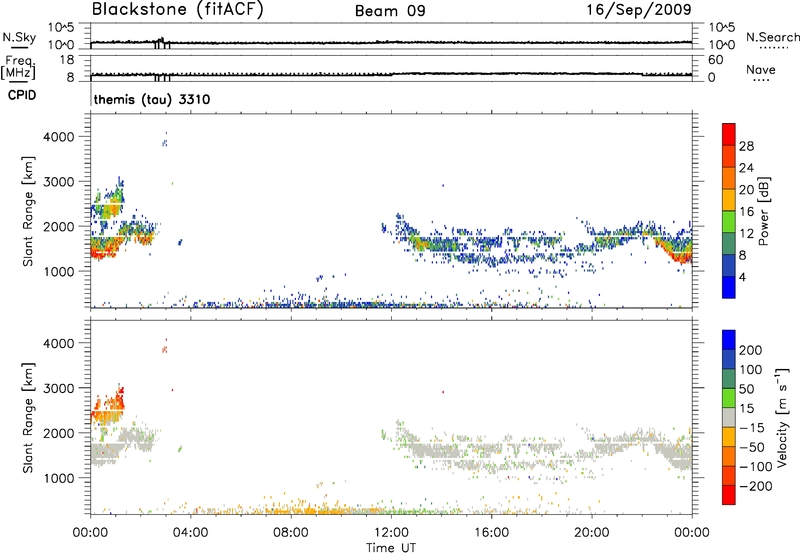The width and height of the screenshot is (800, 554).
Task: Click the 'Blackstone (fitACF)' title text
Action: click(178, 10)
